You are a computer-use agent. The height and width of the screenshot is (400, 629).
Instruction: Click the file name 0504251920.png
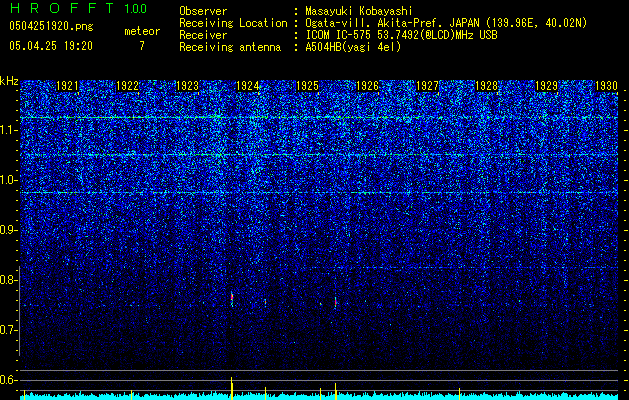tap(51, 26)
